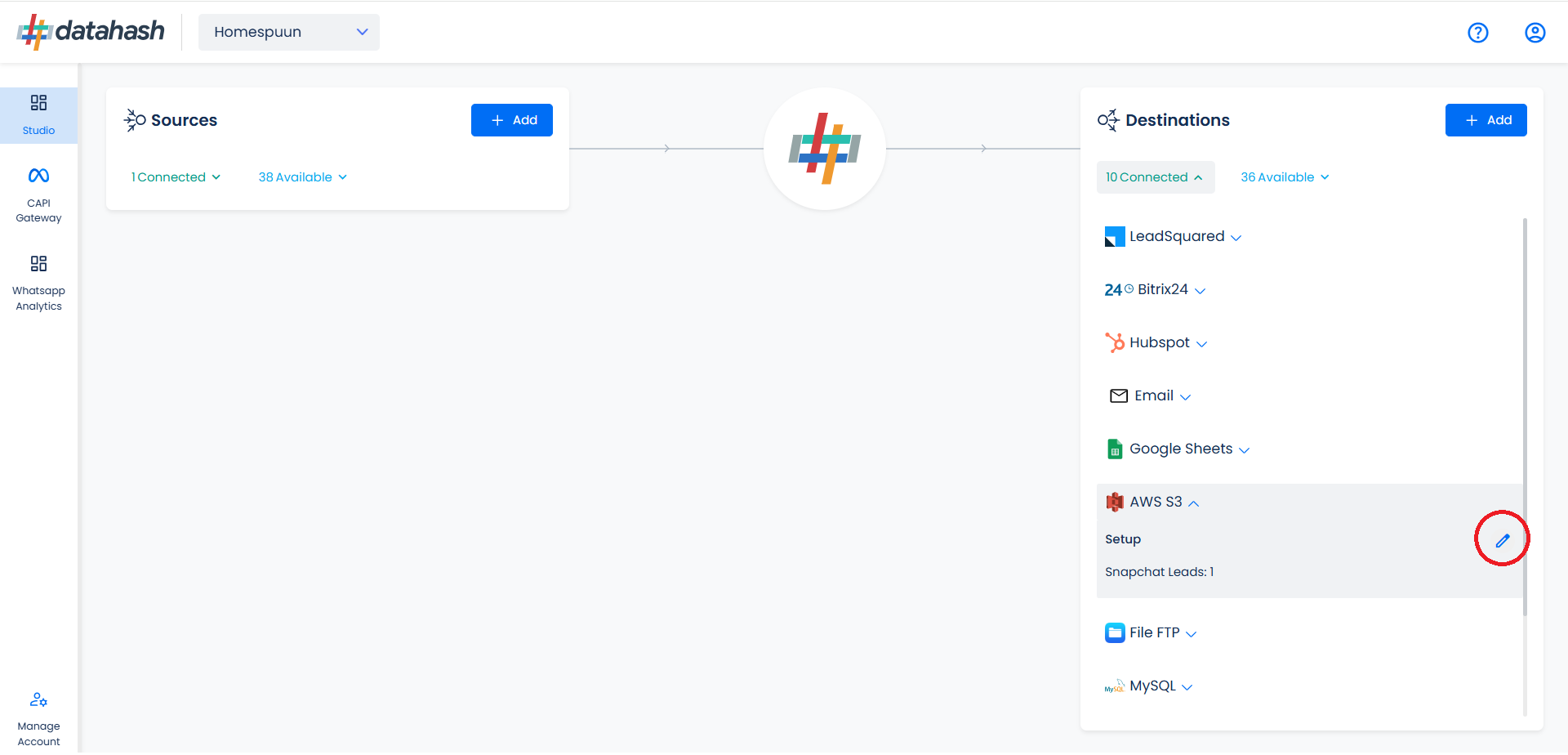Click the Destinations panel icon
The height and width of the screenshot is (755, 1568).
[x=1108, y=120]
